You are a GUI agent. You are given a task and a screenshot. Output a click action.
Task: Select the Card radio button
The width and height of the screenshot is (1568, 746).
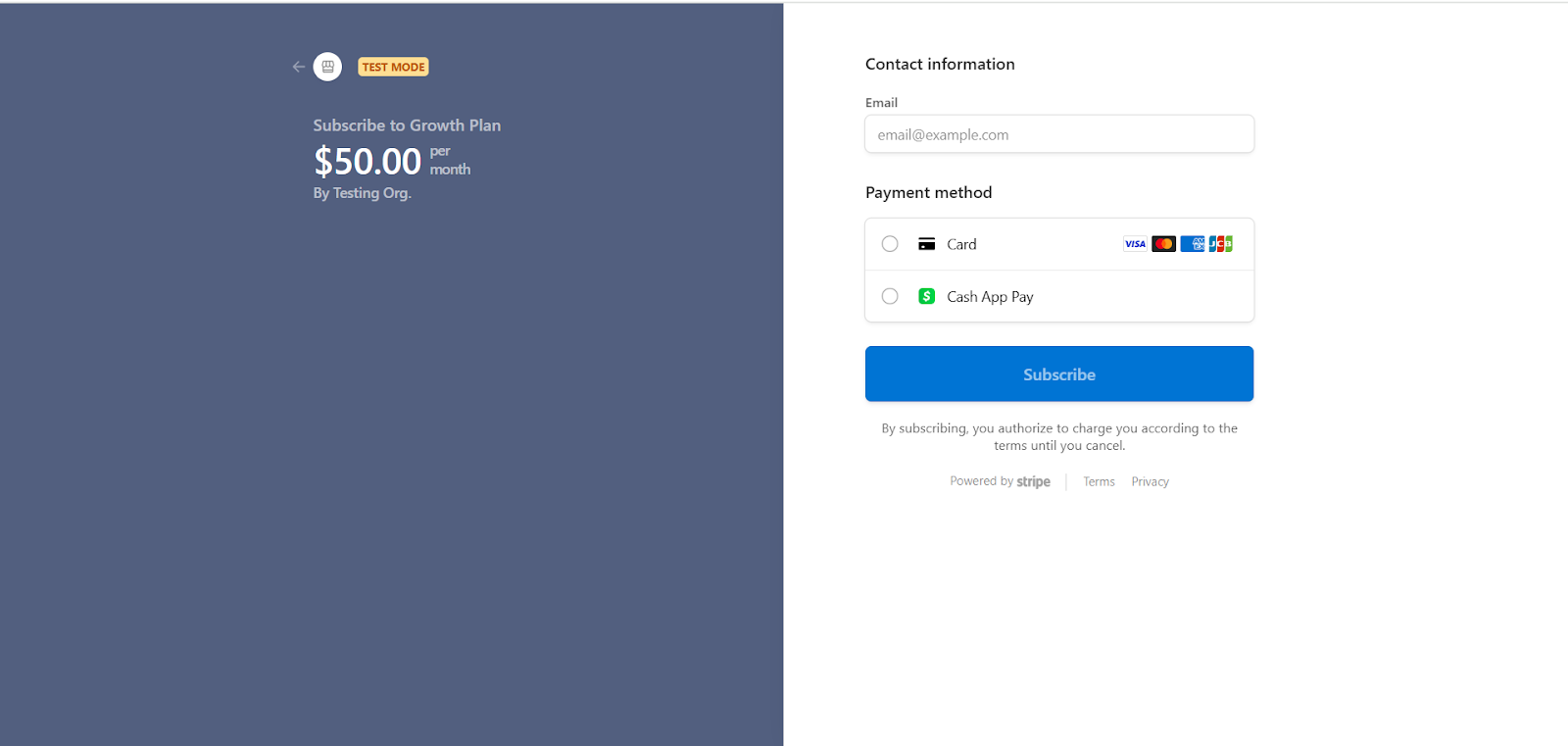pyautogui.click(x=890, y=244)
